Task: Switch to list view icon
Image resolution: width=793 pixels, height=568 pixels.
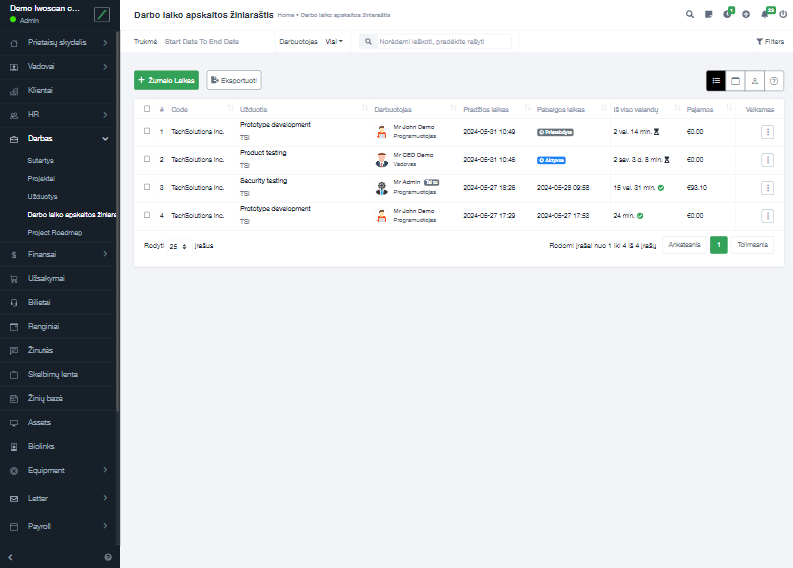Action: [716, 80]
